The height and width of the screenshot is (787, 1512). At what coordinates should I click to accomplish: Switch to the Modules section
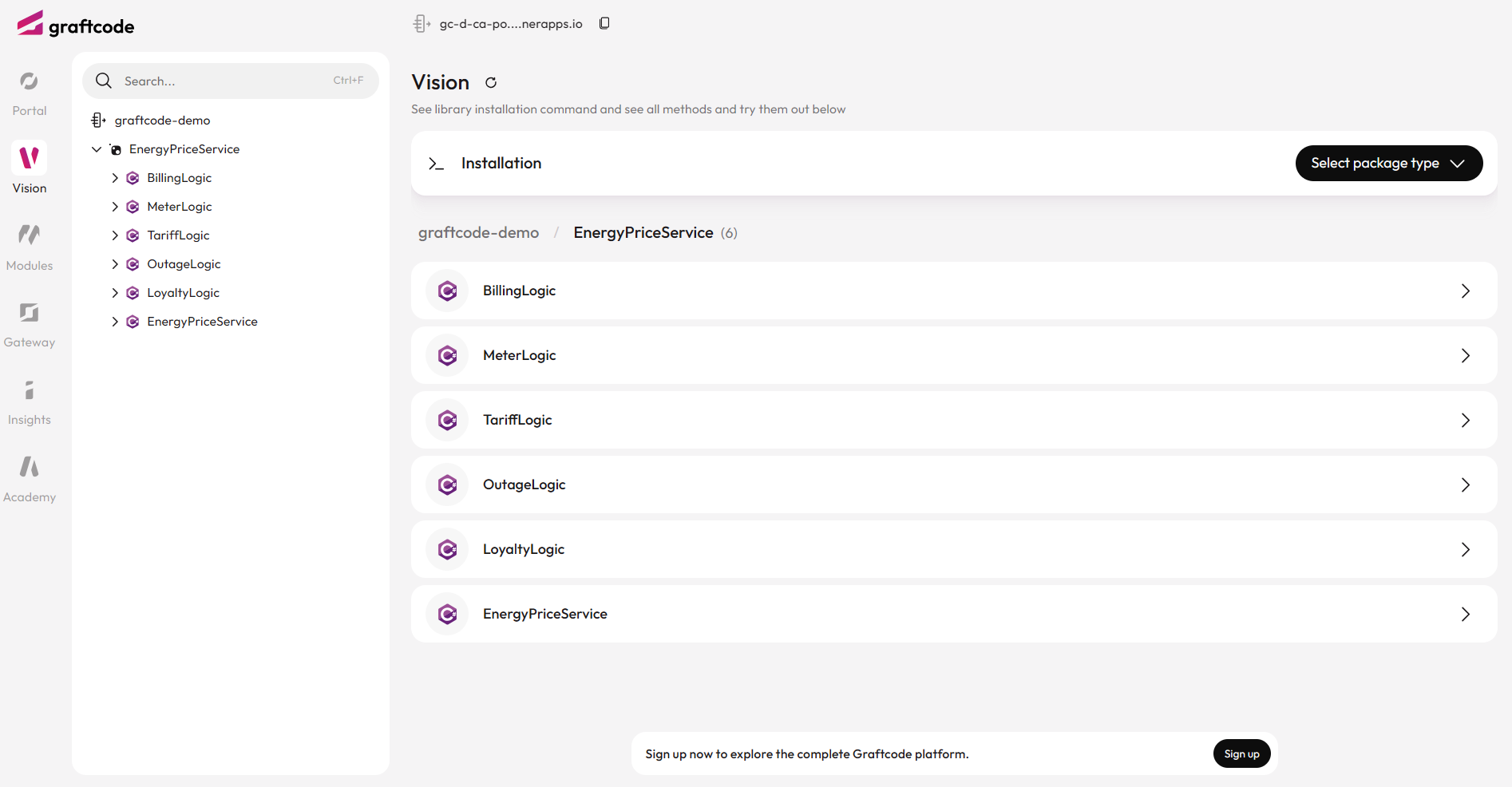click(x=30, y=266)
